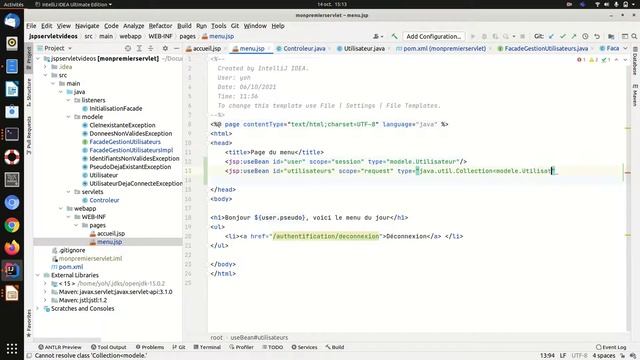Image resolution: width=640 pixels, height=360 pixels.
Task: Click the Build project hammer icon
Action: (394, 36)
